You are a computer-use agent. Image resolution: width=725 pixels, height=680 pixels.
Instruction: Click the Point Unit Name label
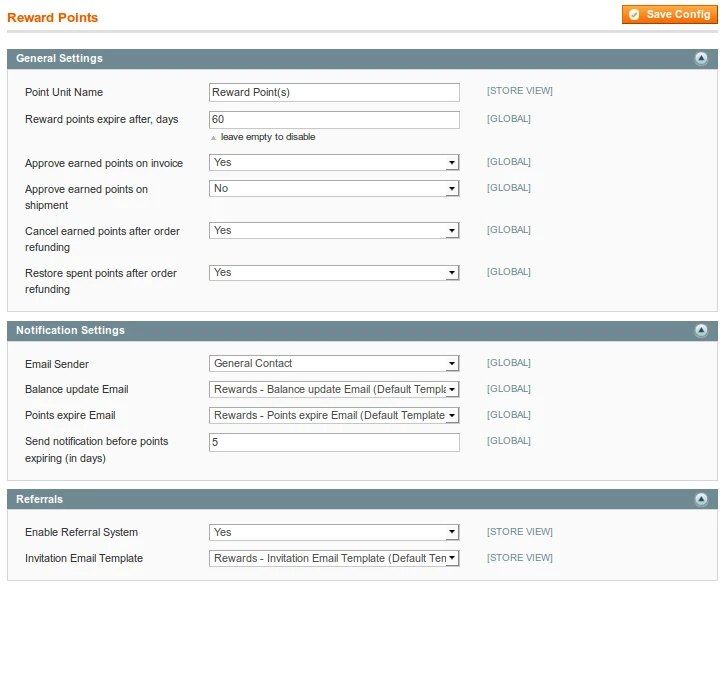click(x=64, y=92)
